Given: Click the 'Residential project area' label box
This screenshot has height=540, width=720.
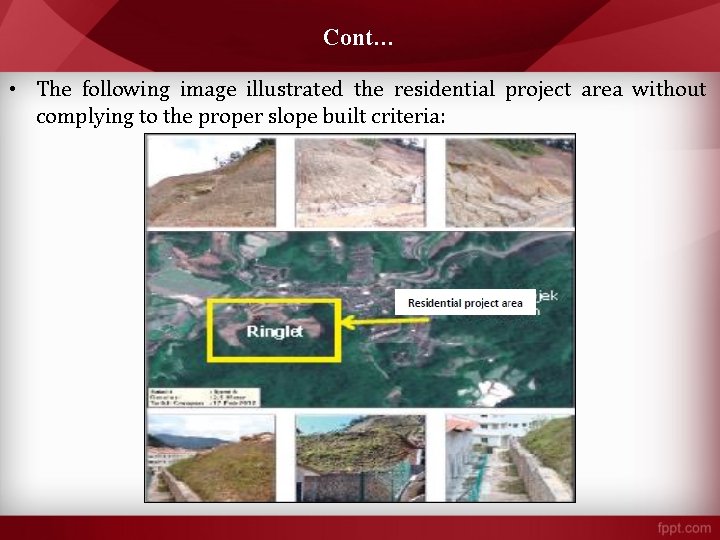Looking at the screenshot, I should tap(465, 303).
